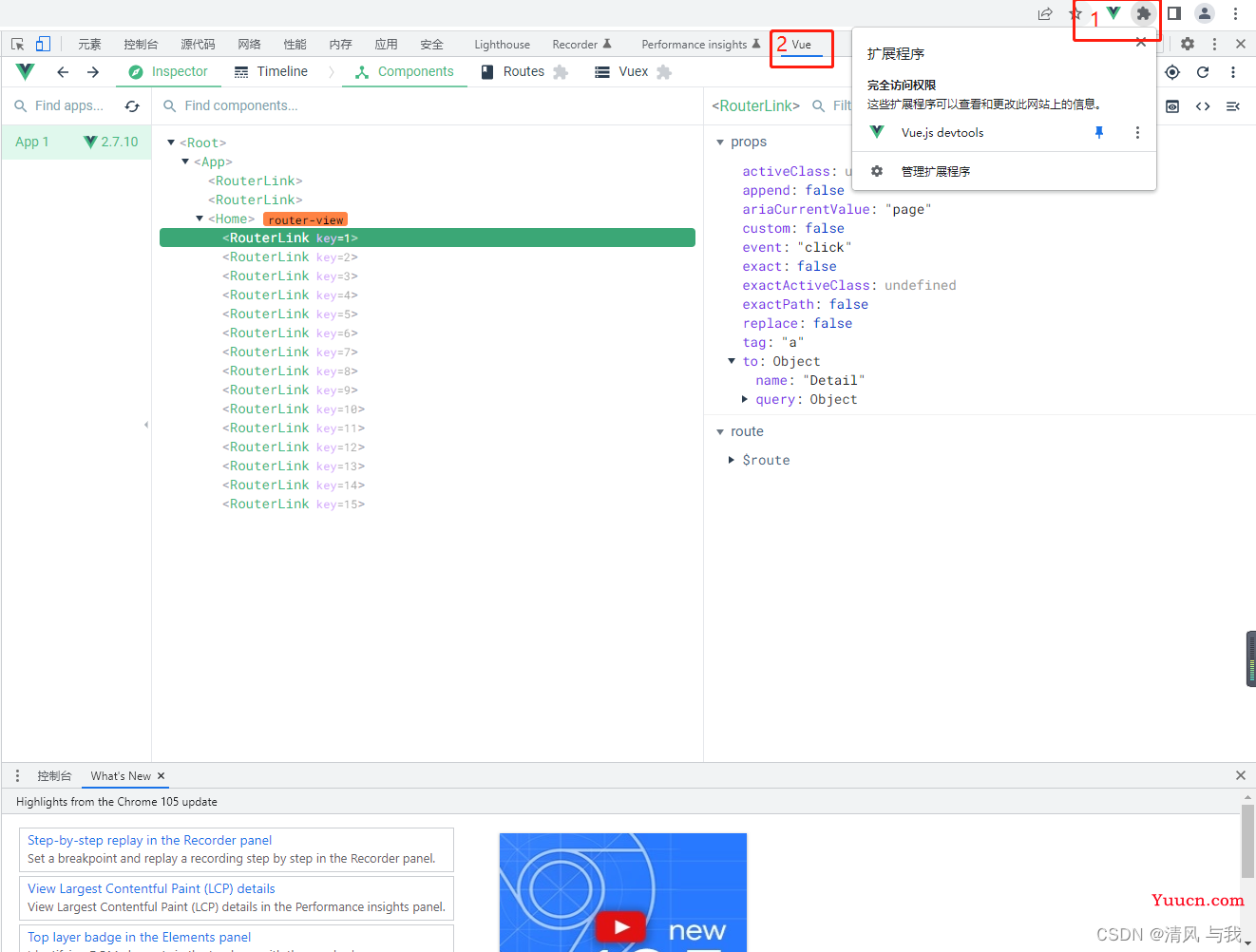Open the Chrome profile avatar
Viewport: 1256px width, 952px height.
pos(1205,13)
